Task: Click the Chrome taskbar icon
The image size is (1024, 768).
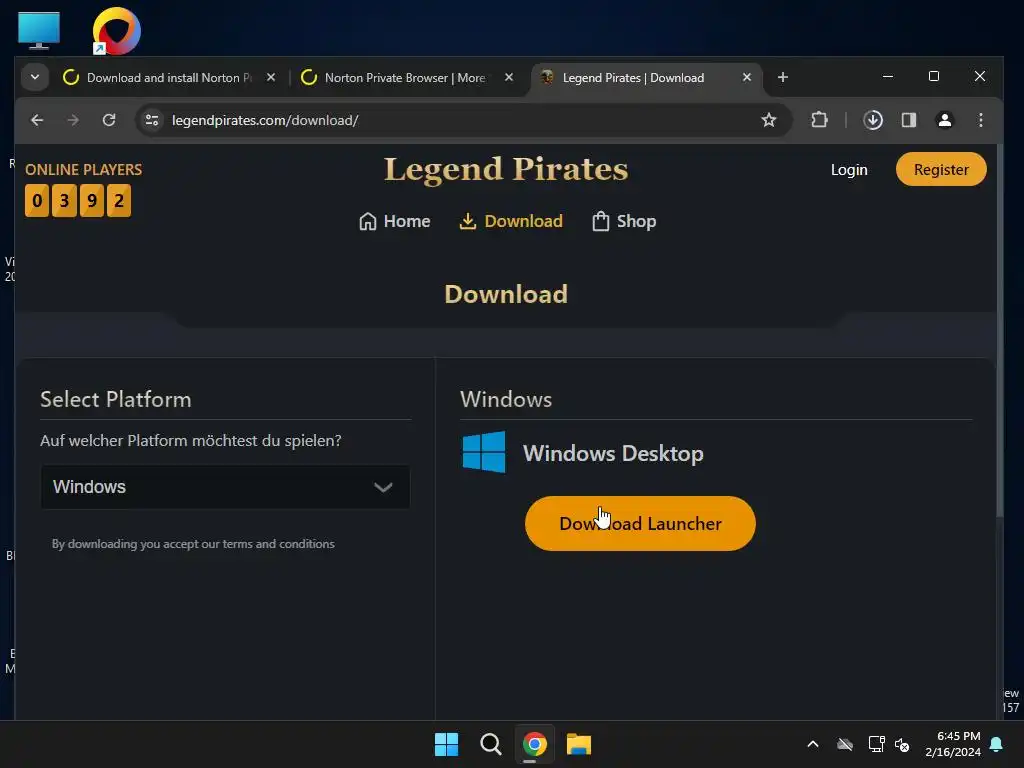Action: tap(534, 744)
